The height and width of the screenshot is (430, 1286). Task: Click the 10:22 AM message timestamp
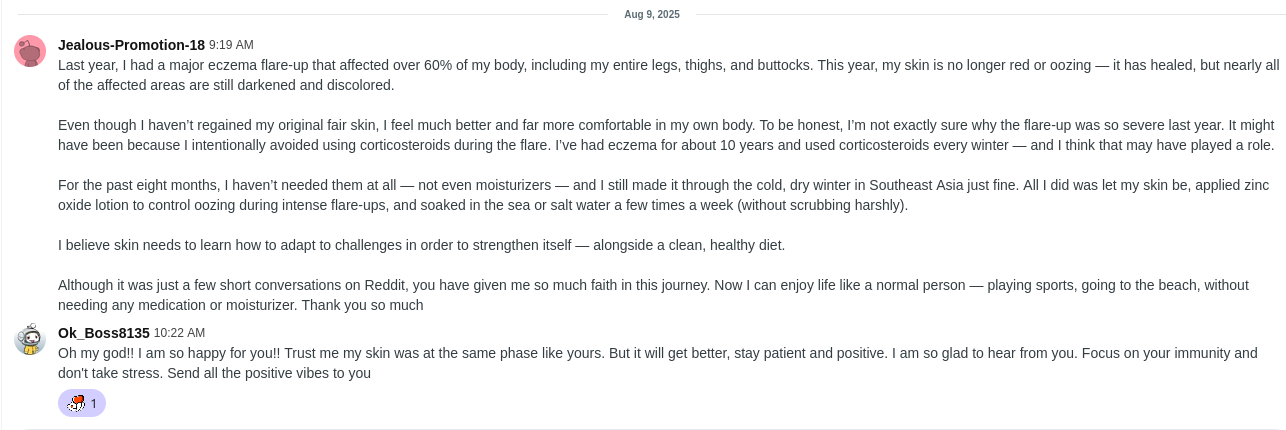pos(179,333)
